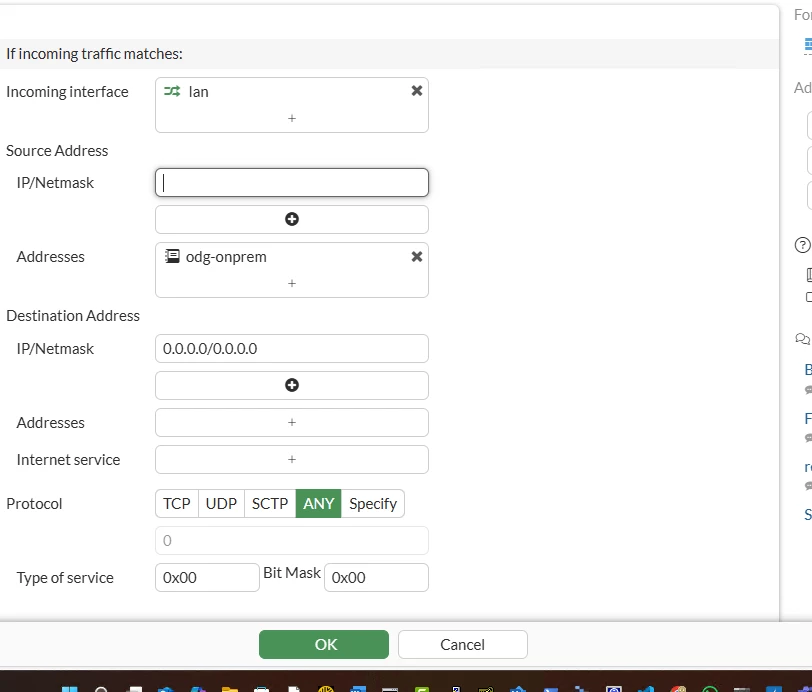Add a source address with plus below odg-onprem
Viewport: 812px width, 692px height.
pos(292,283)
